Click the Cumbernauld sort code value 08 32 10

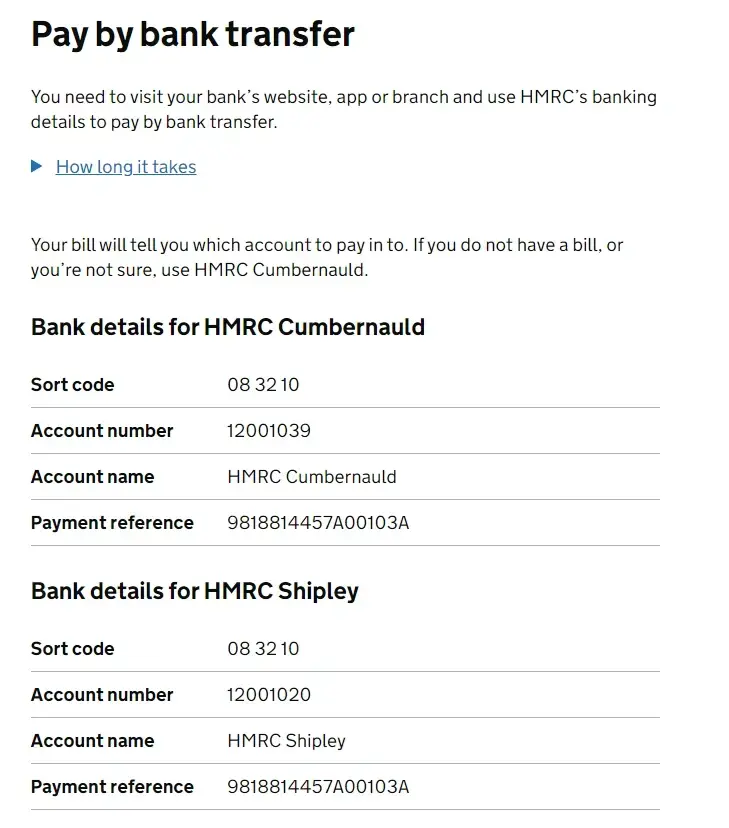[x=263, y=385]
